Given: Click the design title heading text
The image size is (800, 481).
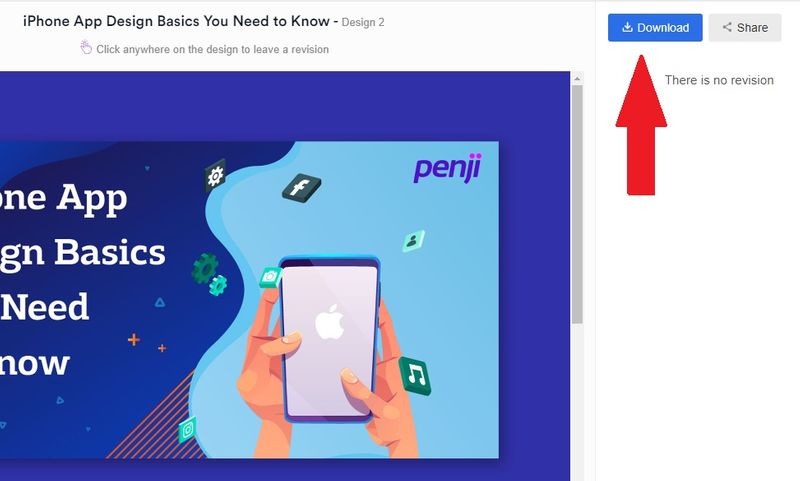Looking at the screenshot, I should tap(177, 21).
